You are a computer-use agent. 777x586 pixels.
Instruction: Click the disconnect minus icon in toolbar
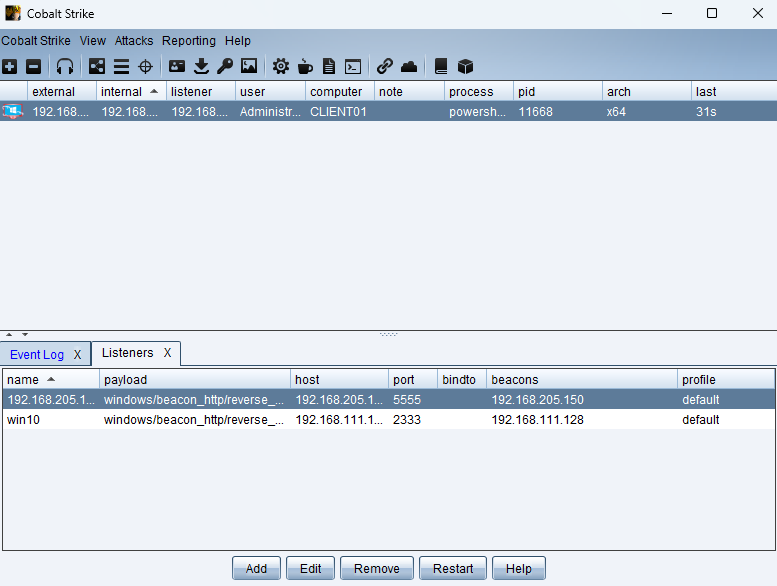click(x=33, y=66)
